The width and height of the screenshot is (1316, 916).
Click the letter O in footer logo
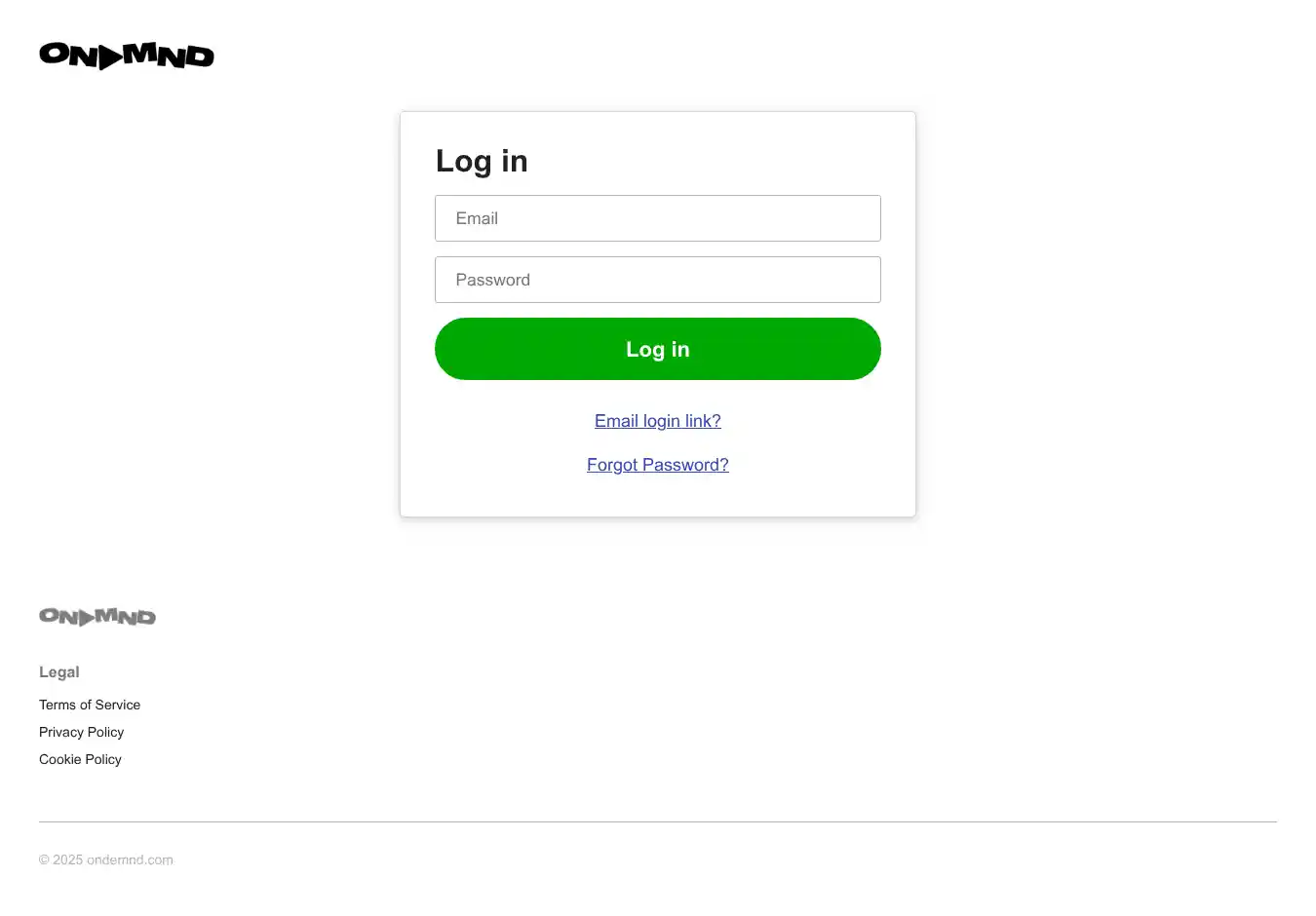[49, 616]
